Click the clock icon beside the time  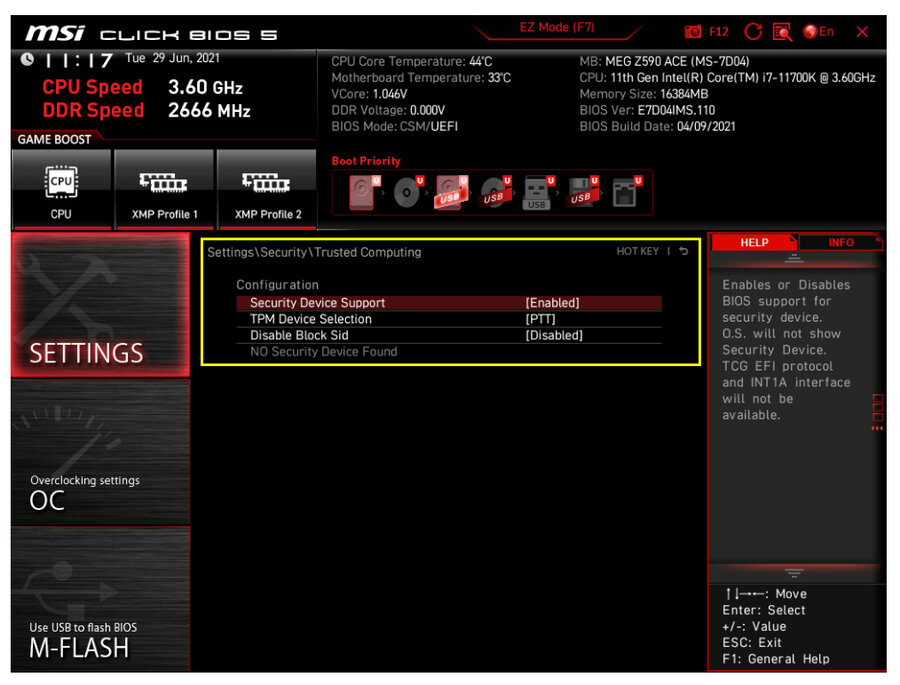[27, 59]
